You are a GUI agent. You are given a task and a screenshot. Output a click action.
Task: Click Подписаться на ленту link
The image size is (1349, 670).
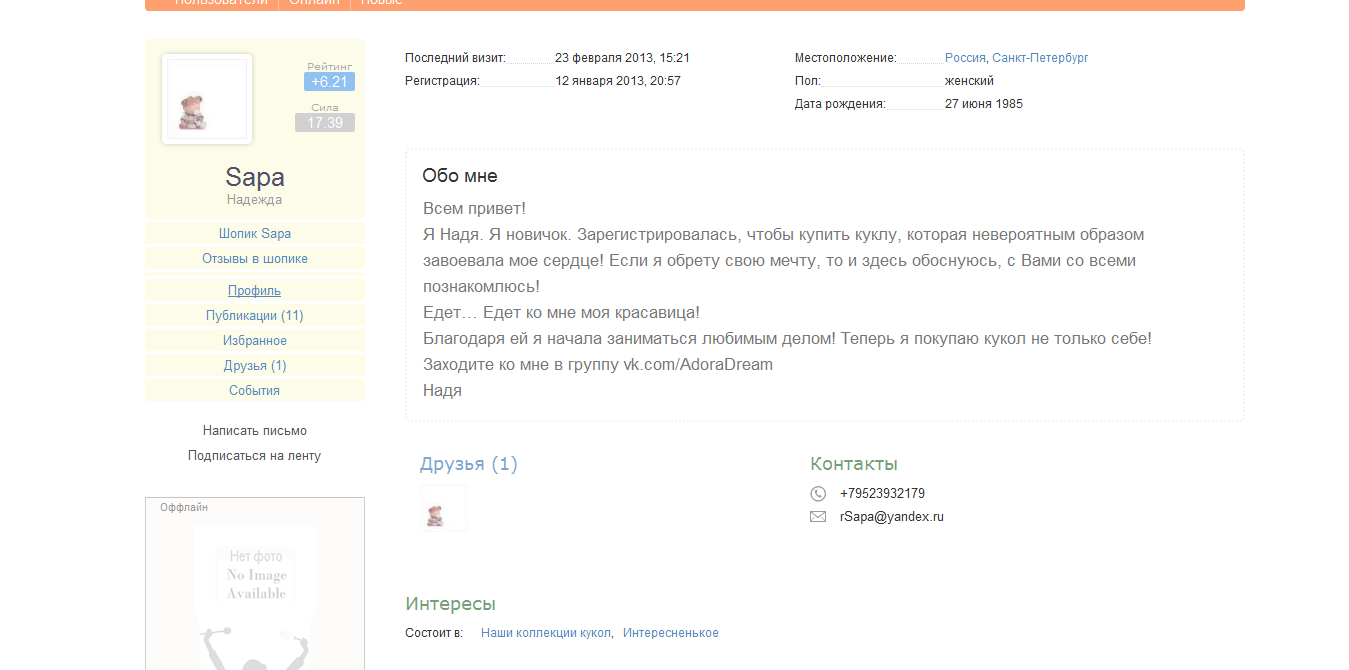tap(255, 456)
